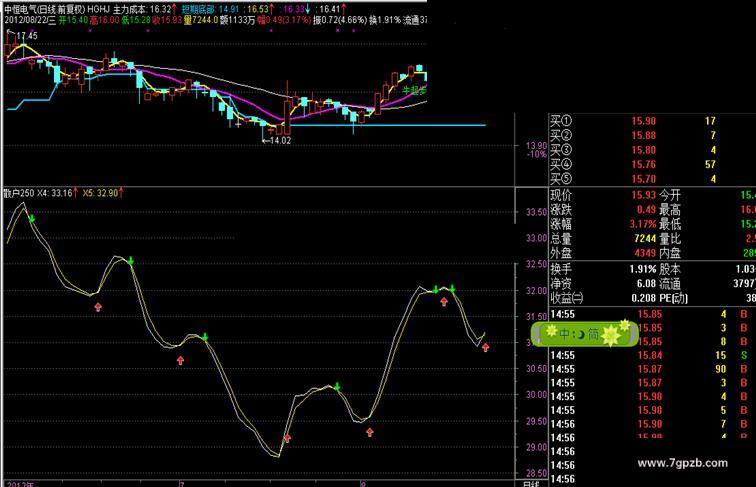
Task: Click the open price 开15.40
Action: (73, 20)
